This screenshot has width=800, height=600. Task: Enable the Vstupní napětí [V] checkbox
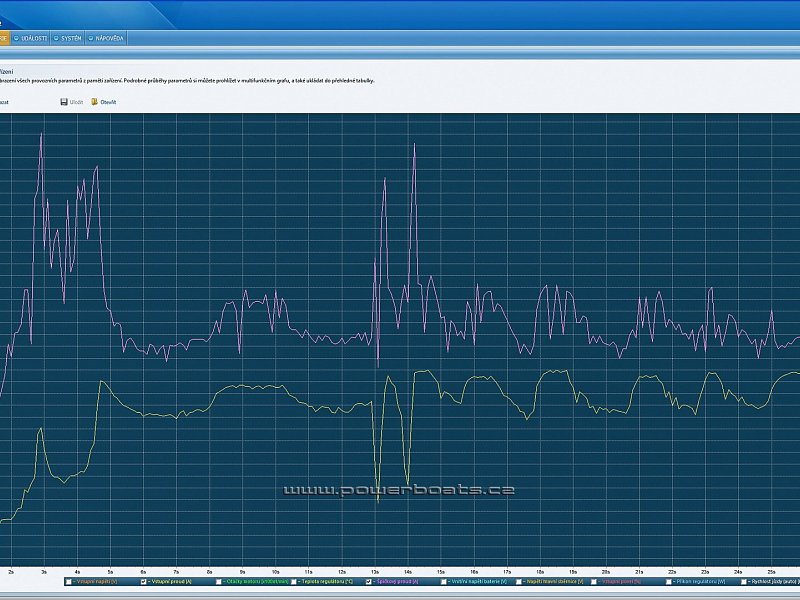[69, 582]
